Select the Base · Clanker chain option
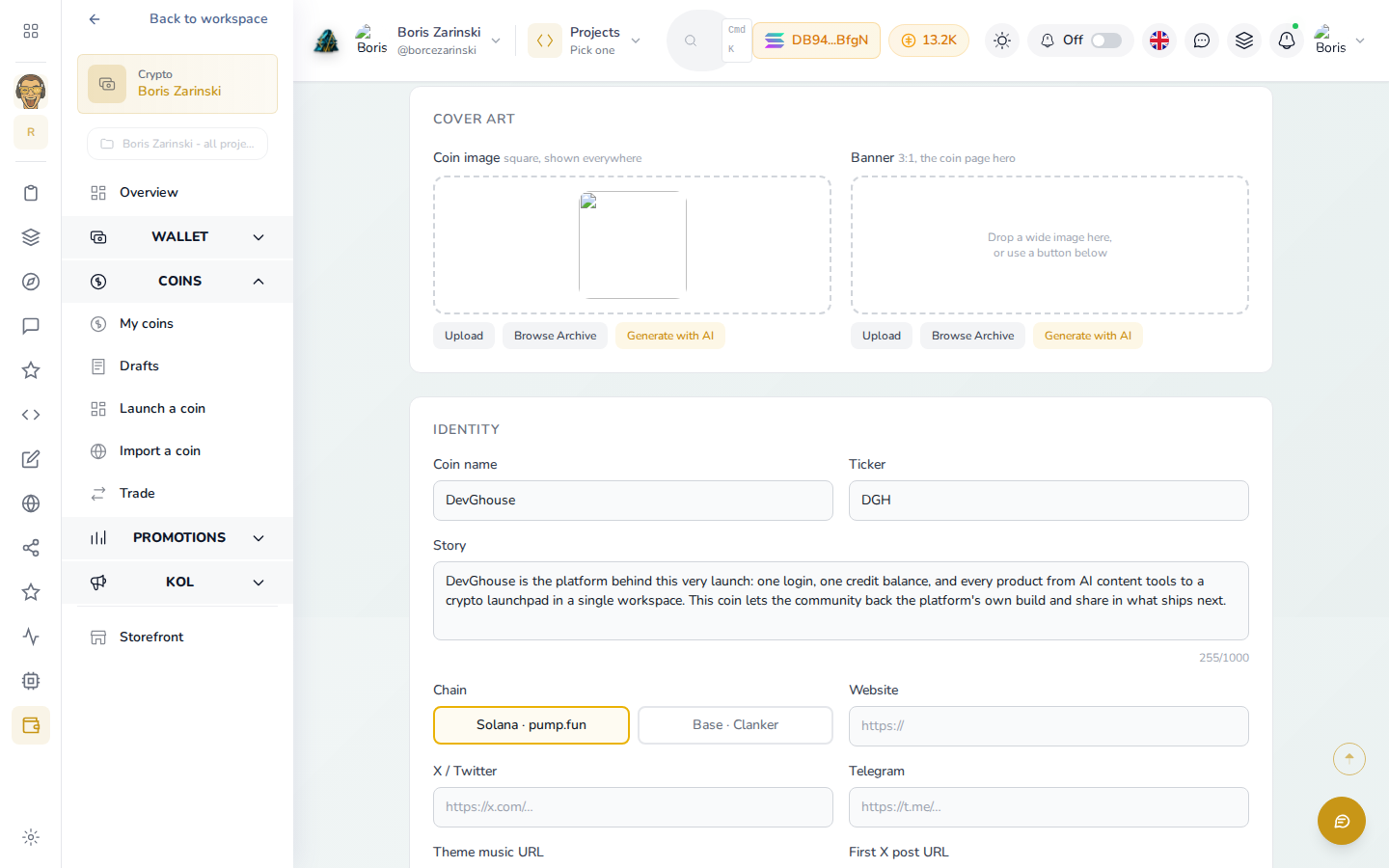The image size is (1389, 868). (735, 725)
